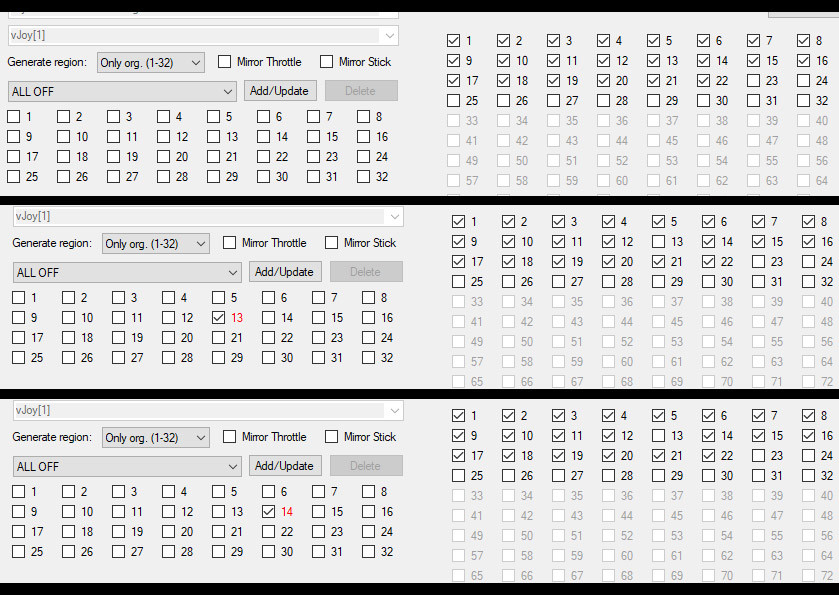Check button 32 in top panel's right grid
The width and height of the screenshot is (839, 595).
[x=803, y=101]
